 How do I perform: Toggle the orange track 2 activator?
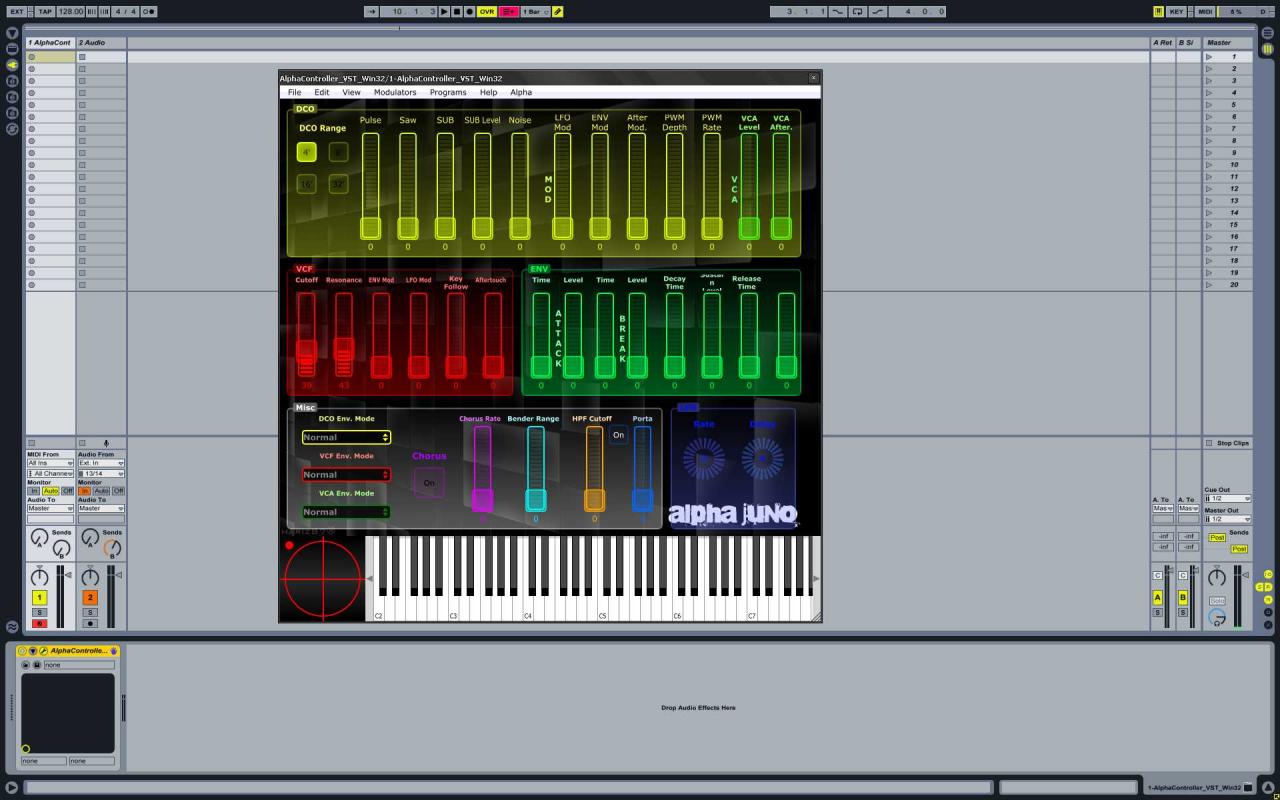tap(90, 597)
